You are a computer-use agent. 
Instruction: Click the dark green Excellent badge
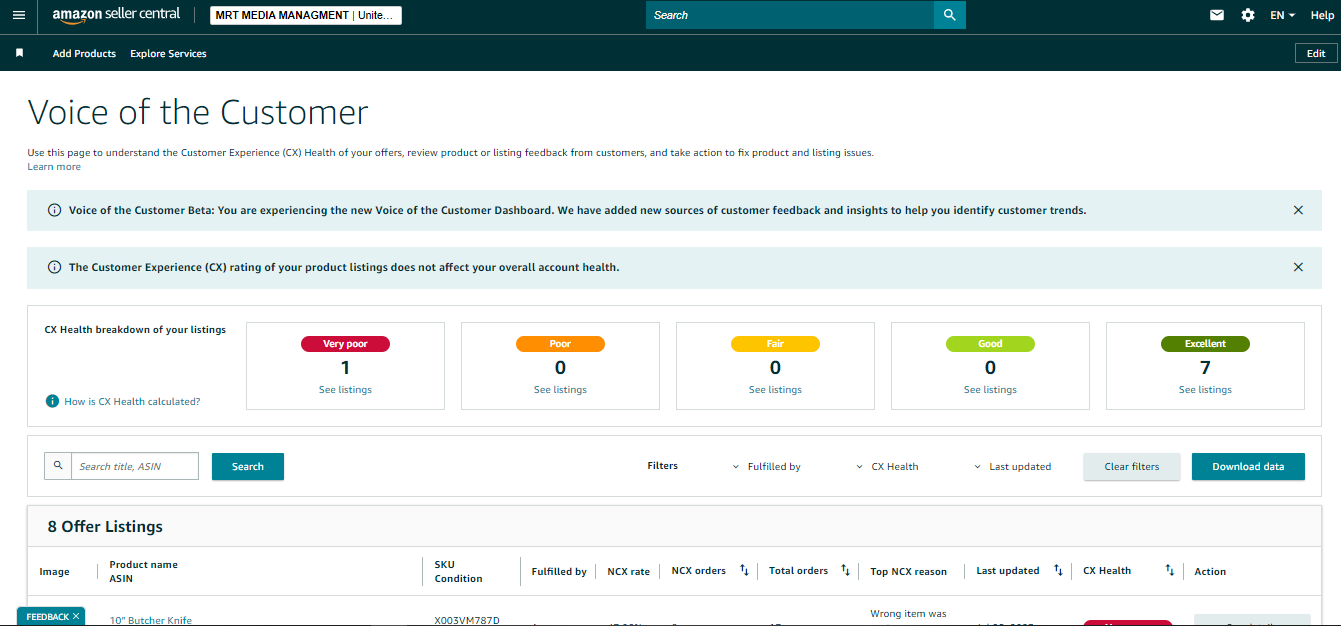1205,344
